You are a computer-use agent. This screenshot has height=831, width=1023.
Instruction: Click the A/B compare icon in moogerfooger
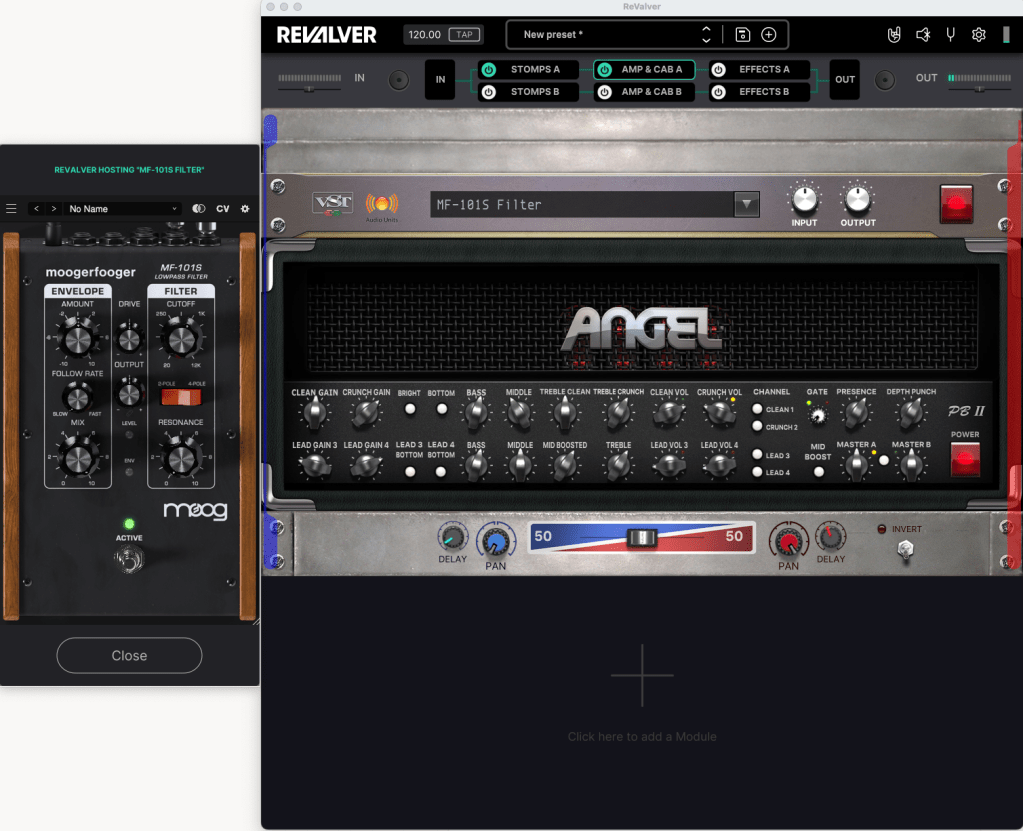(x=198, y=209)
